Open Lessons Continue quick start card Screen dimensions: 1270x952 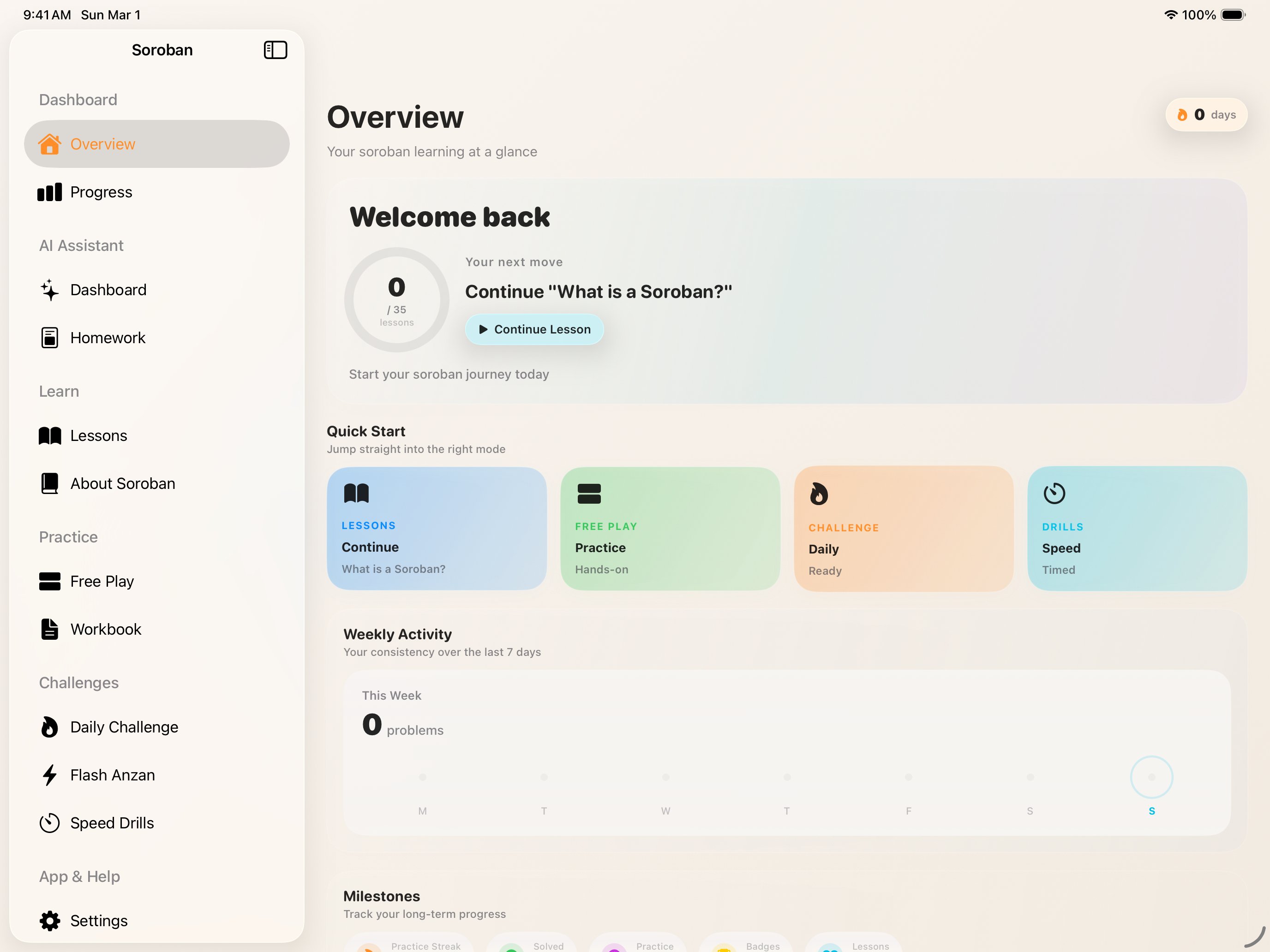[437, 529]
